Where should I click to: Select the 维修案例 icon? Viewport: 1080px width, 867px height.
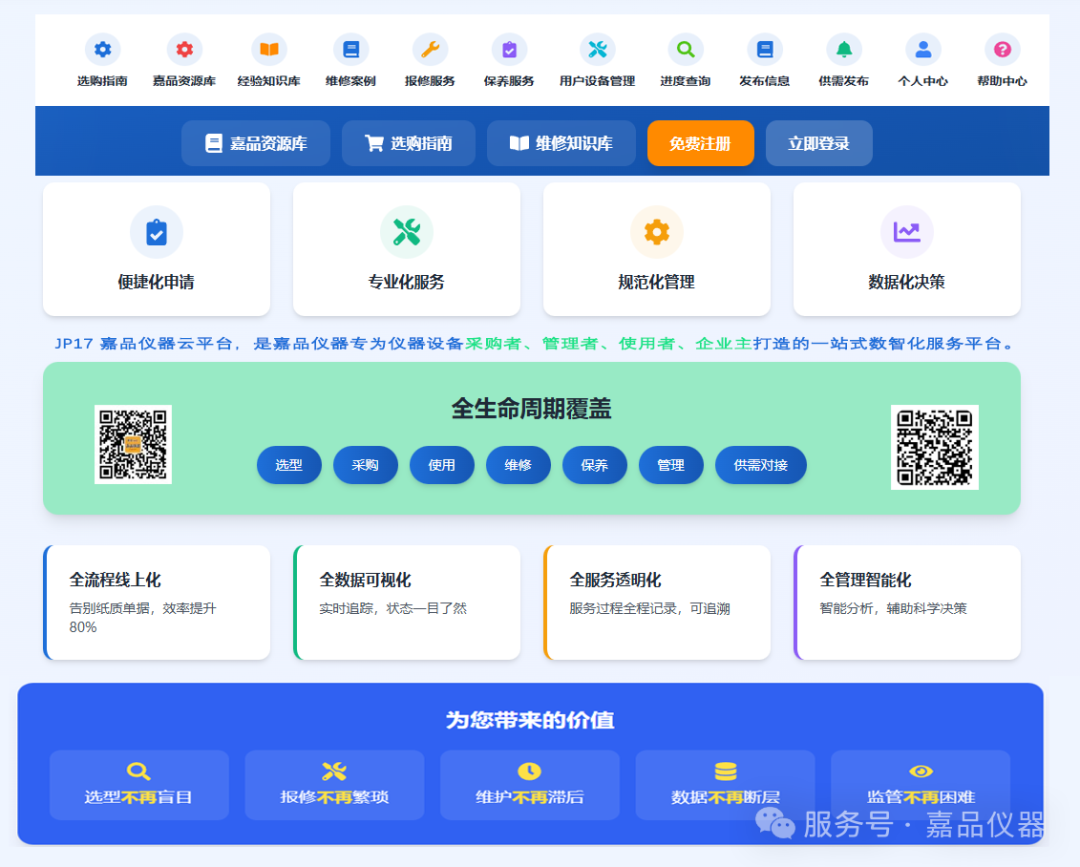pos(351,50)
